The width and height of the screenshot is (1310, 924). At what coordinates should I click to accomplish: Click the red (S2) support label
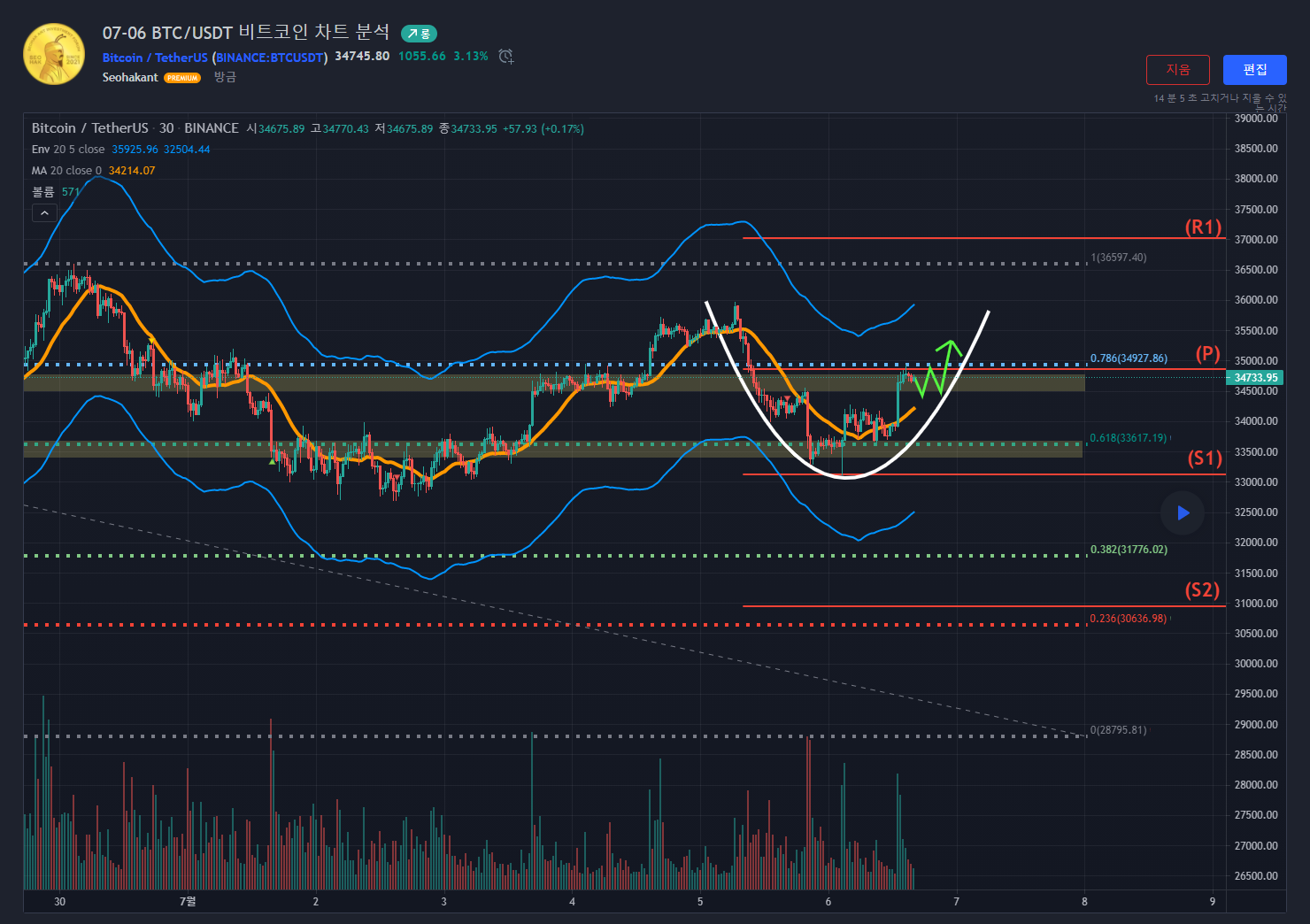(x=1202, y=590)
